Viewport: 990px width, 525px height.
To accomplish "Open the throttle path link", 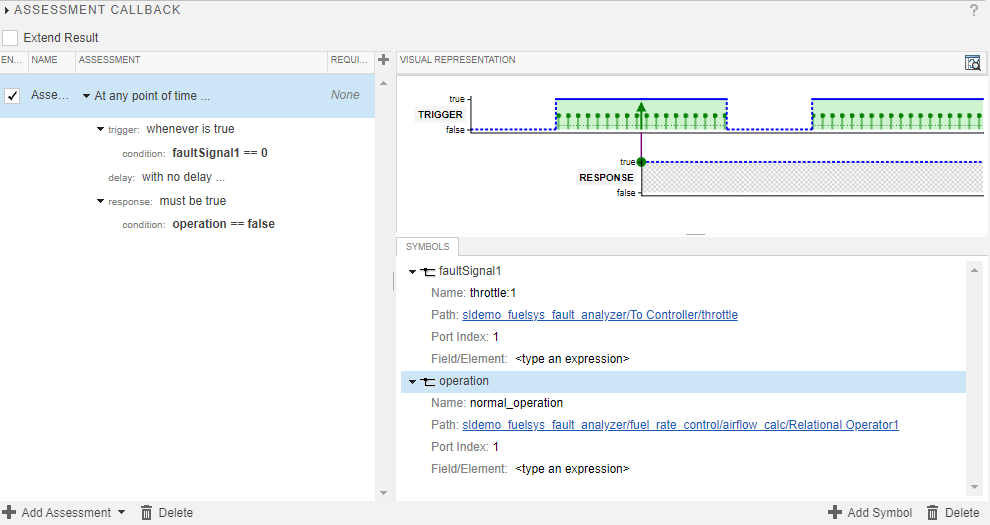I will [600, 315].
